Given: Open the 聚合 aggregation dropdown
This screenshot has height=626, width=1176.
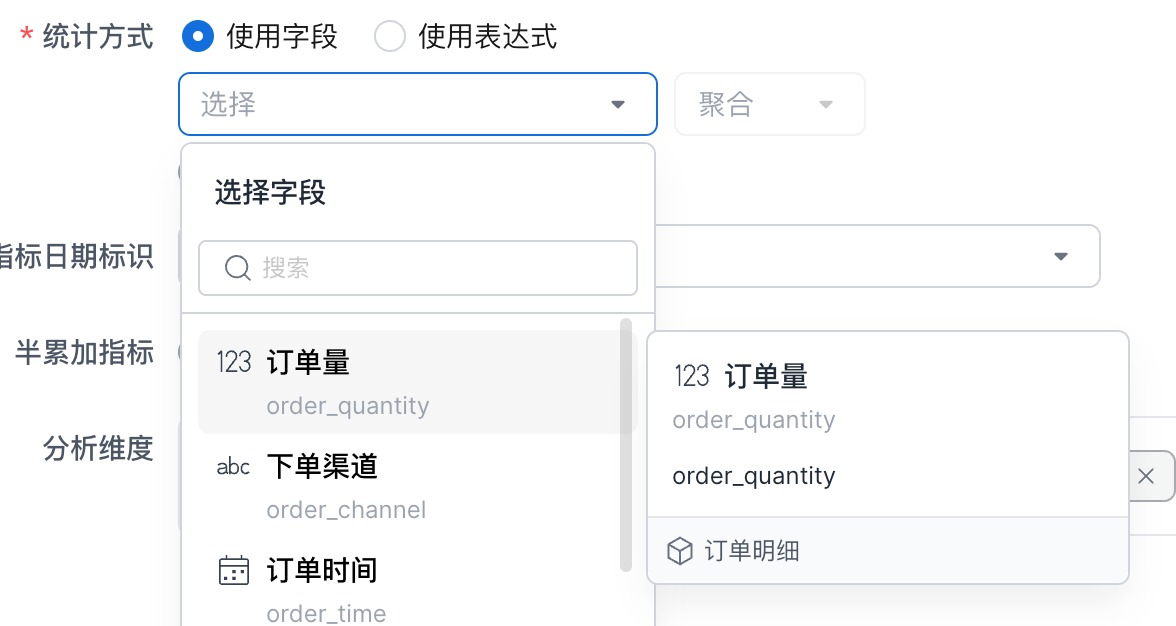Looking at the screenshot, I should pos(769,104).
